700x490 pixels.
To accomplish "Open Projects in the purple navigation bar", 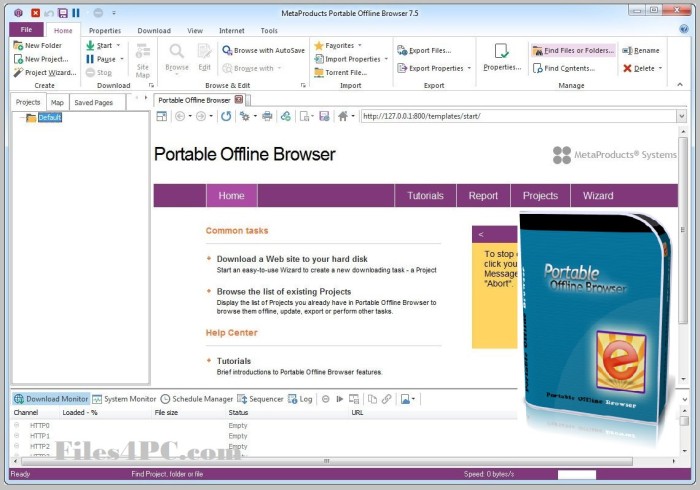I will 540,195.
